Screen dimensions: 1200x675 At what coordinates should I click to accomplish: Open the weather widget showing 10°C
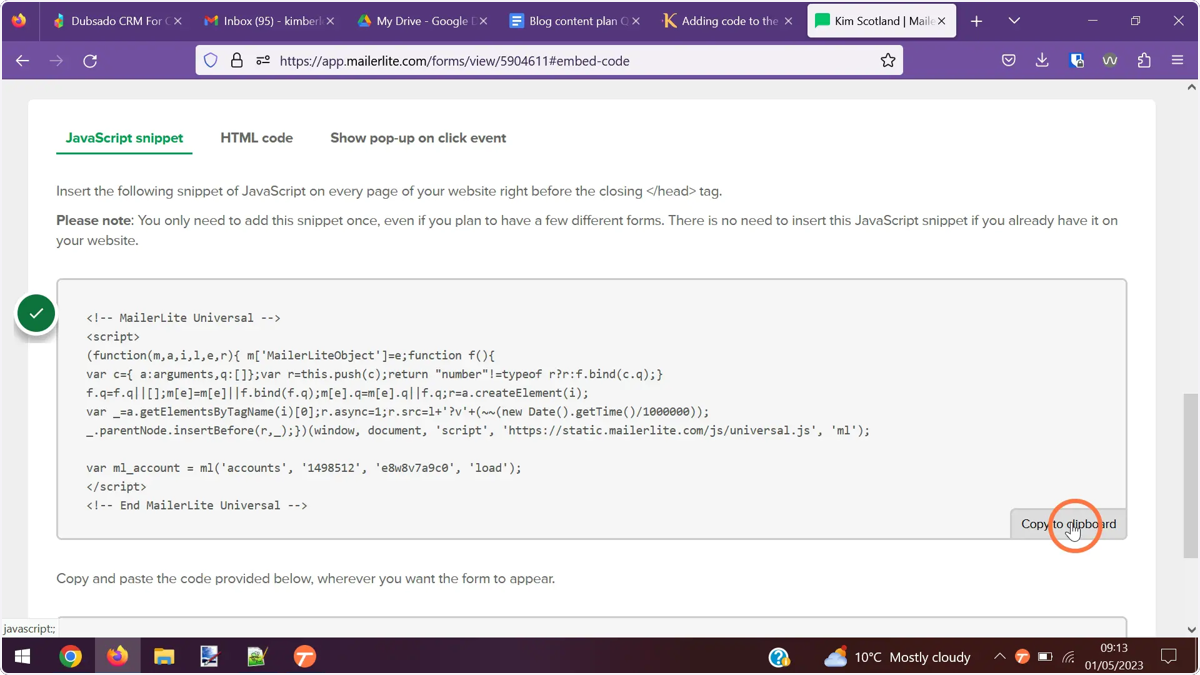897,657
